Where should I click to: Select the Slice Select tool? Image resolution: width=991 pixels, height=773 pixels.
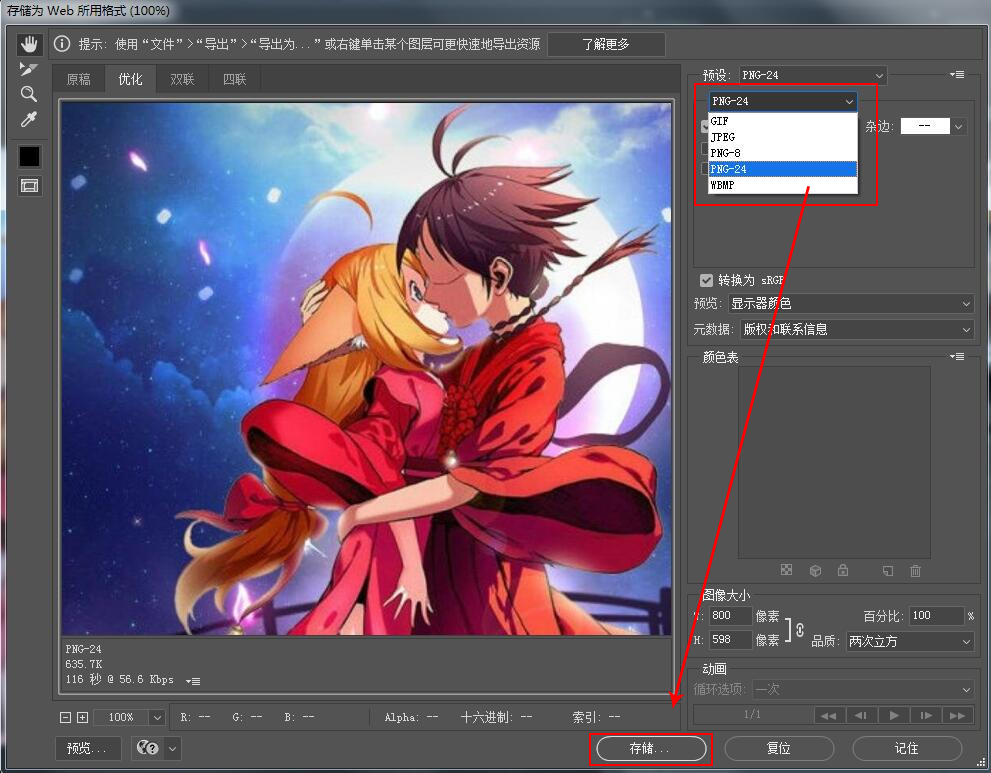(29, 69)
